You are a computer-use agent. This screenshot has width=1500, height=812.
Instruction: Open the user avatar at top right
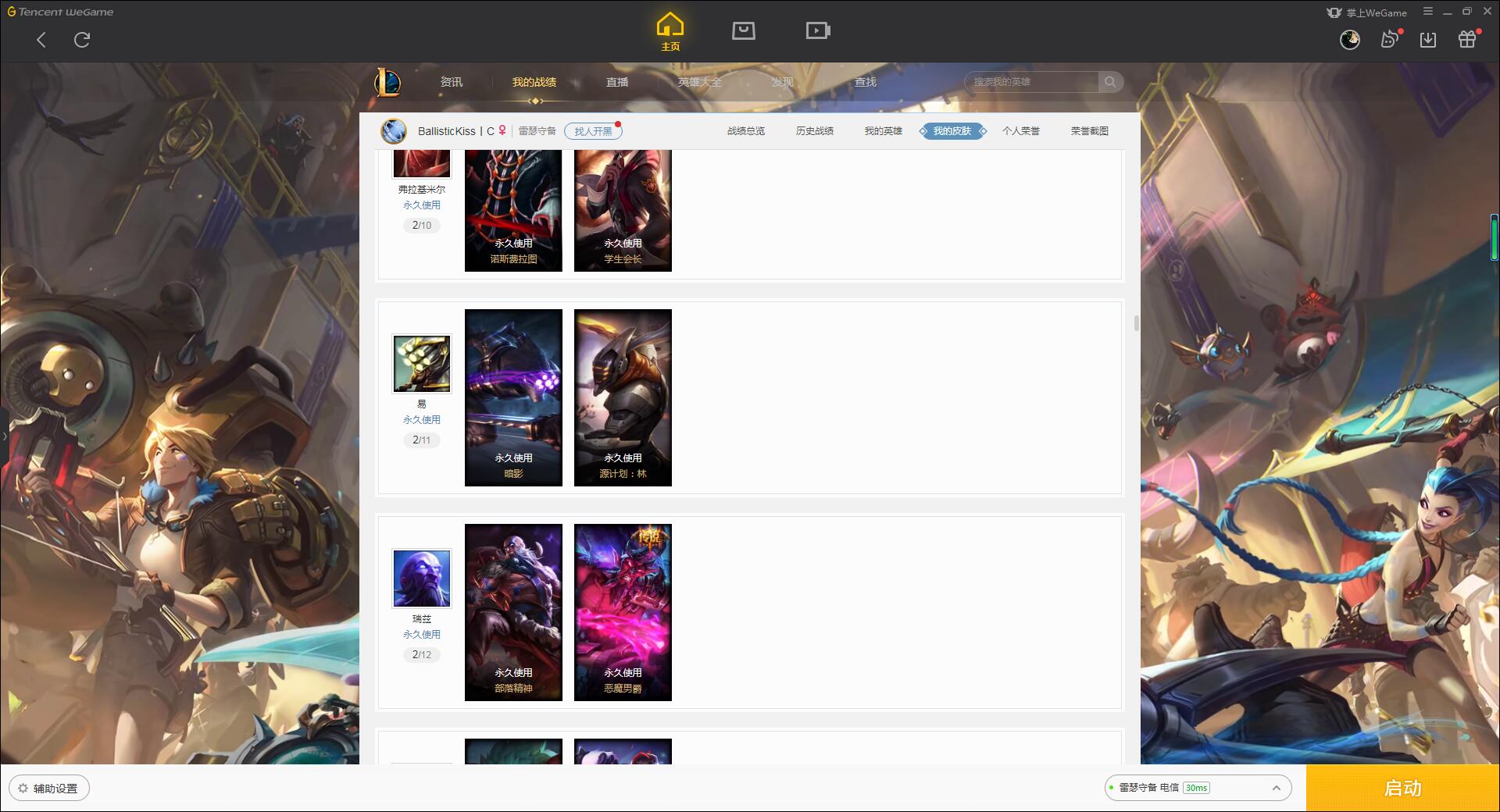[1350, 40]
